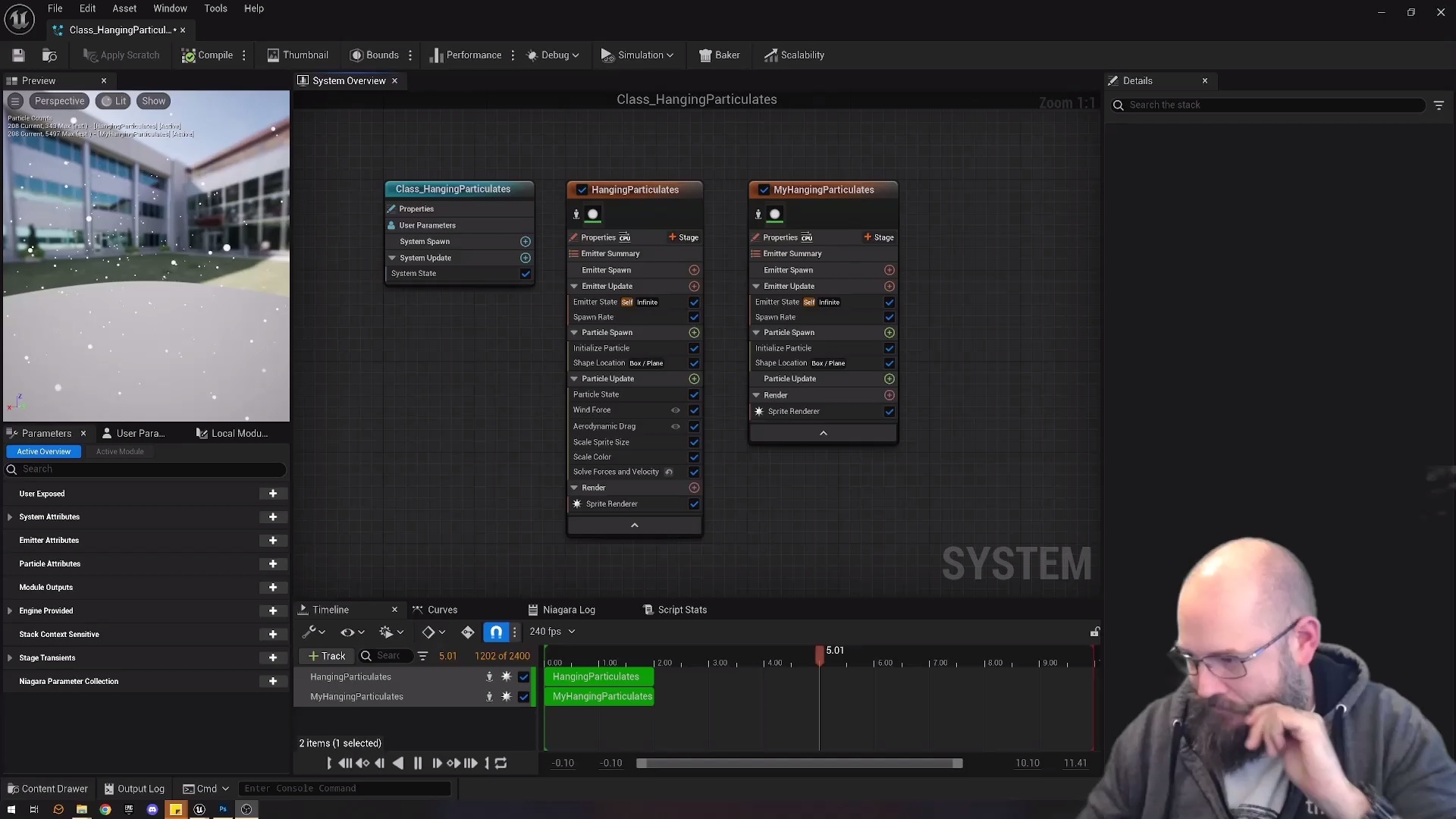Viewport: 1456px width, 819px height.
Task: Open the Preview viewport hamburger menu
Action: coord(15,101)
